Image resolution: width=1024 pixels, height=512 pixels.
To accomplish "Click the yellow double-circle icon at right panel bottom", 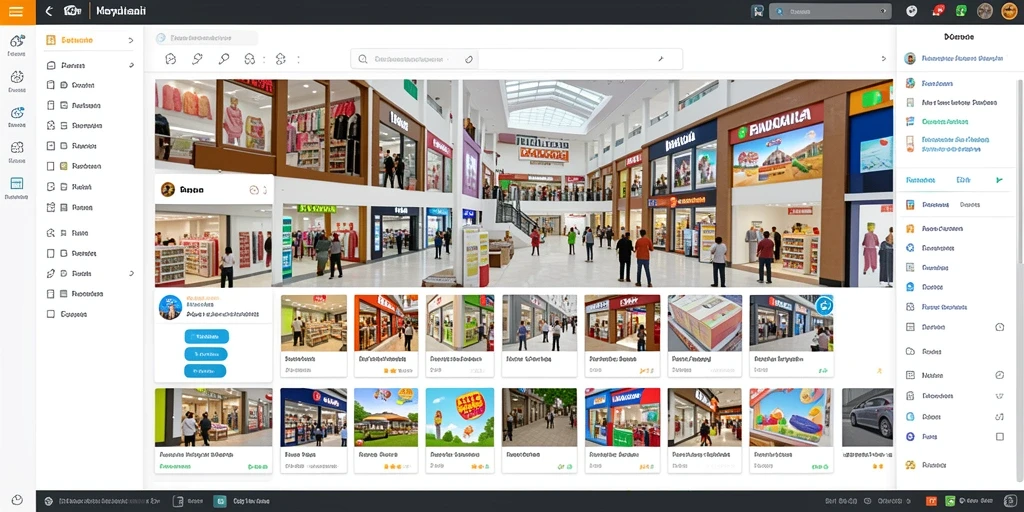I will [910, 465].
